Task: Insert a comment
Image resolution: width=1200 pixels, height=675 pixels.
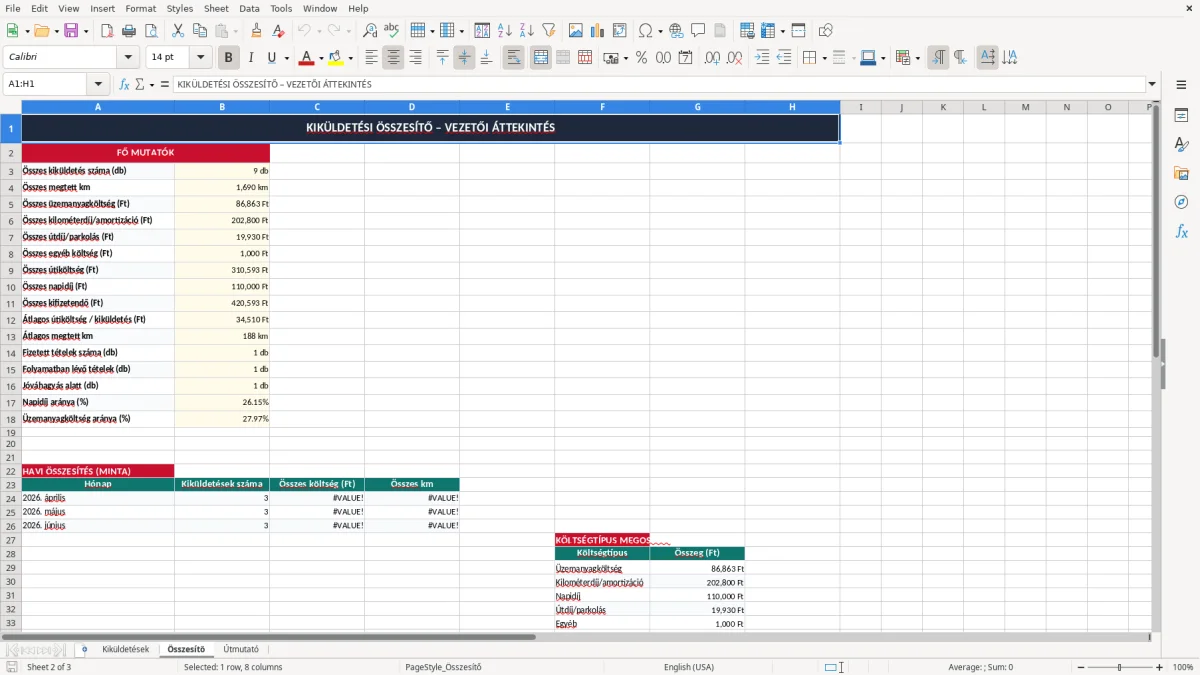Action: 698,31
